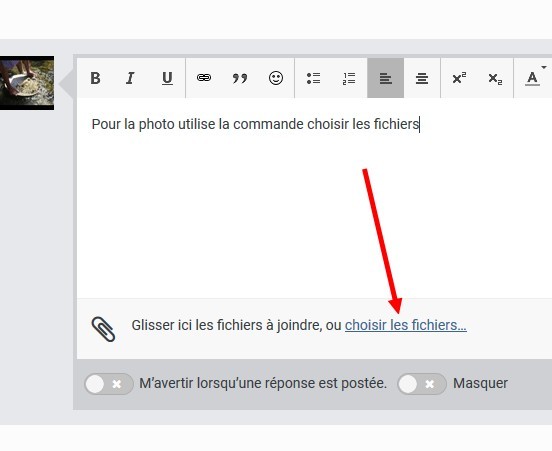
Task: View the user avatar thumbnail
Action: coord(27,83)
